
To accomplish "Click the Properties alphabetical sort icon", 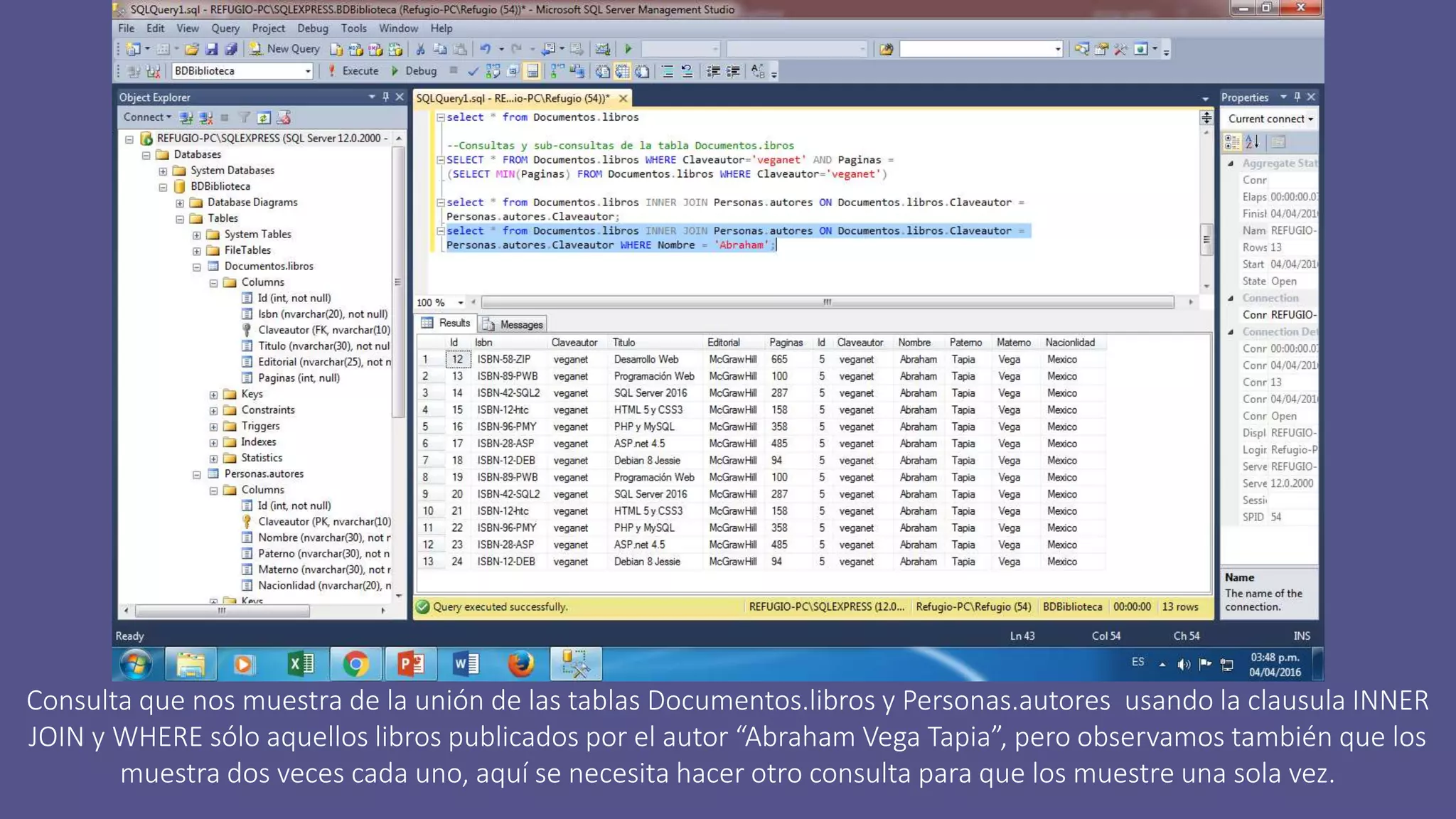I will pos(1252,142).
